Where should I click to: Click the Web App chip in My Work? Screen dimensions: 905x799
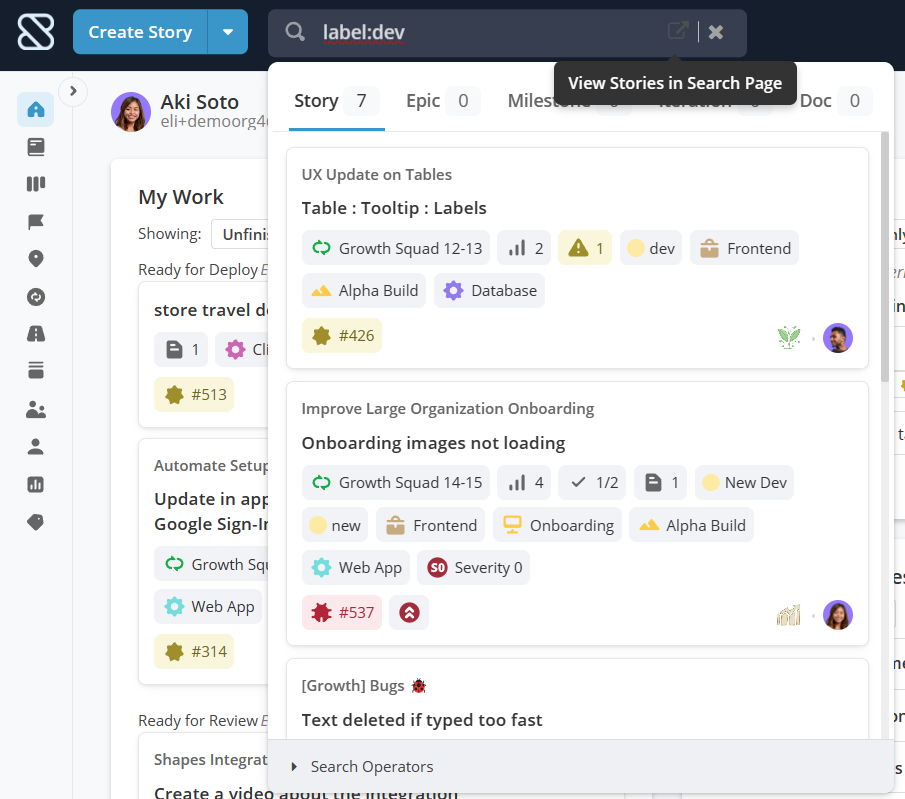point(208,607)
